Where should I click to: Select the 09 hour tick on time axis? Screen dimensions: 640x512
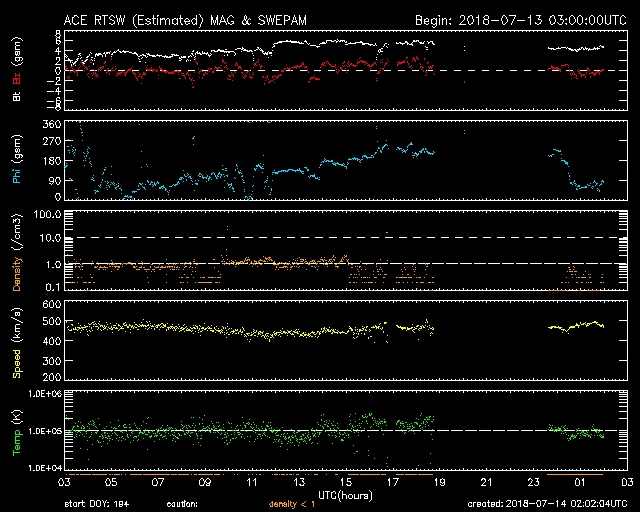[x=205, y=483]
